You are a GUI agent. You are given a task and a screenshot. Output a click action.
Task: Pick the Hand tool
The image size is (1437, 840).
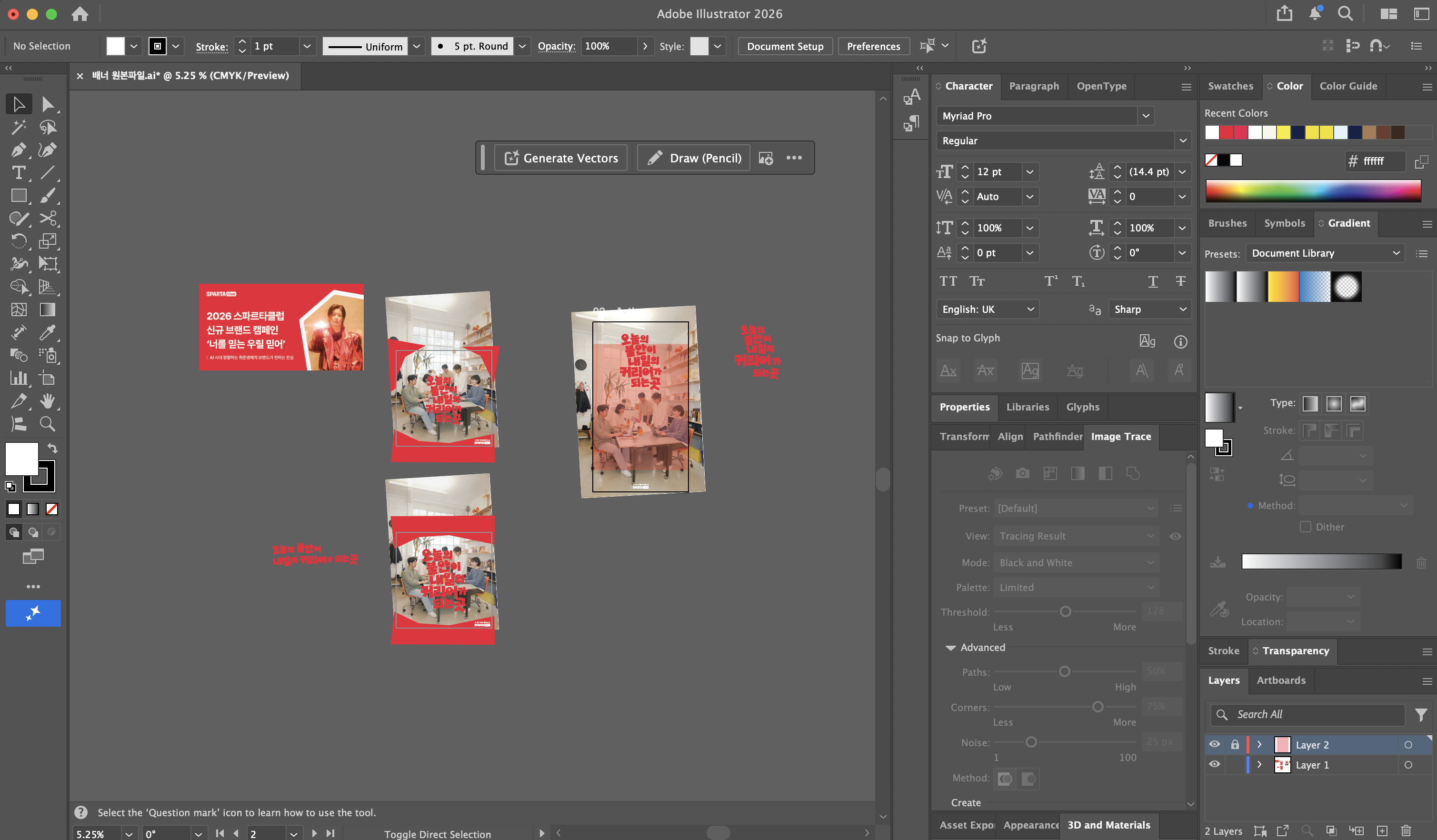click(x=48, y=401)
